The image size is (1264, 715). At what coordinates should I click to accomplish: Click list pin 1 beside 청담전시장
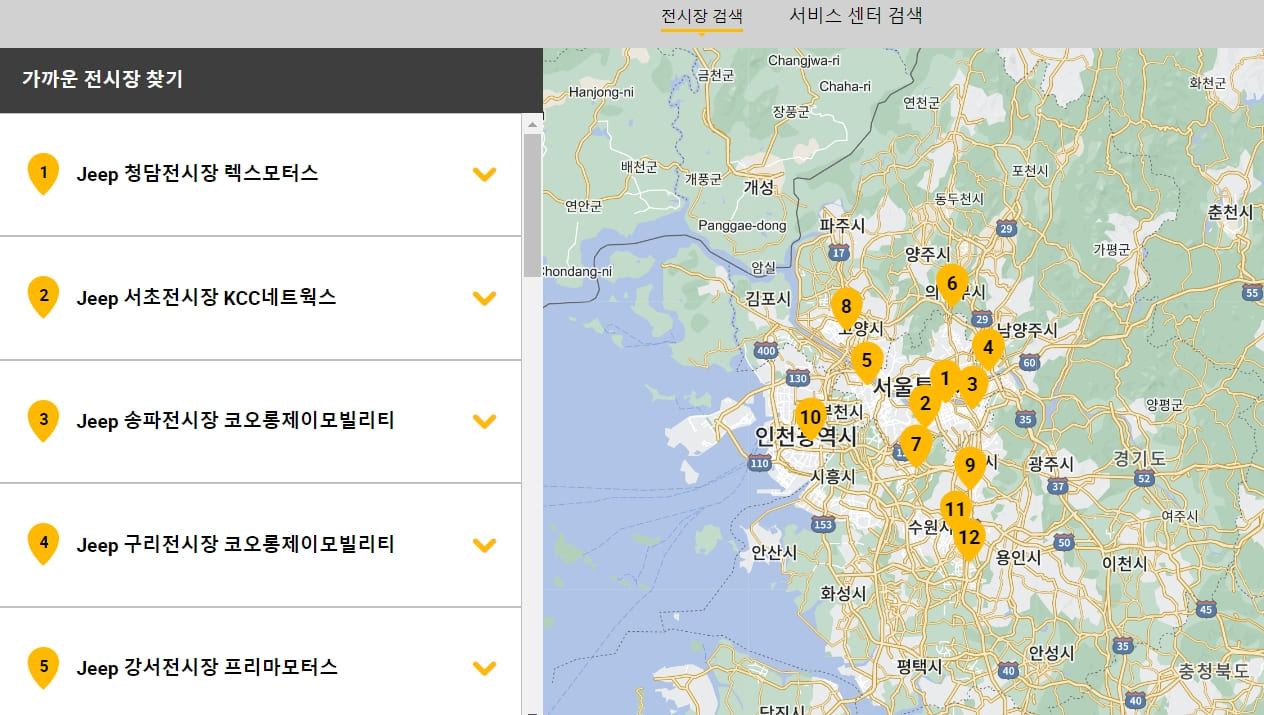[x=43, y=173]
